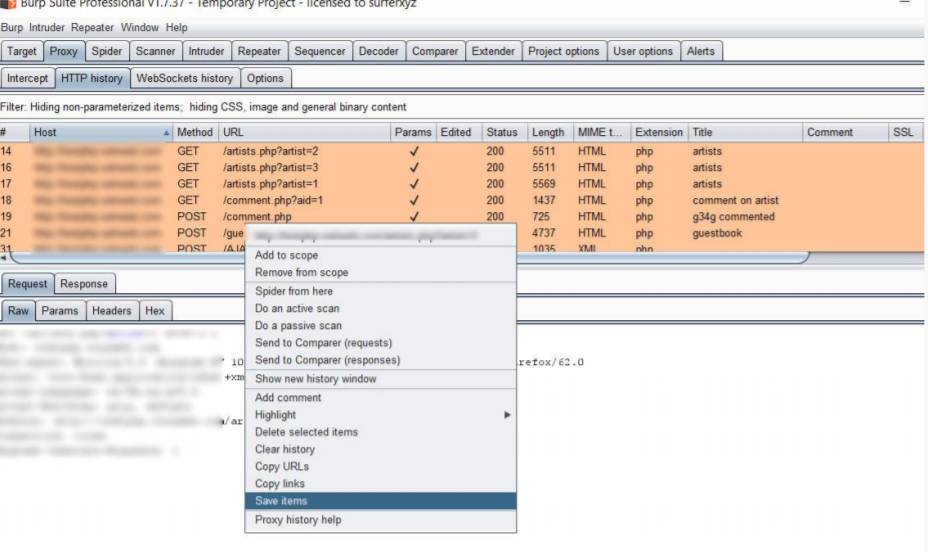Sort by the Comment column header
The width and height of the screenshot is (928, 552).
pyautogui.click(x=845, y=133)
